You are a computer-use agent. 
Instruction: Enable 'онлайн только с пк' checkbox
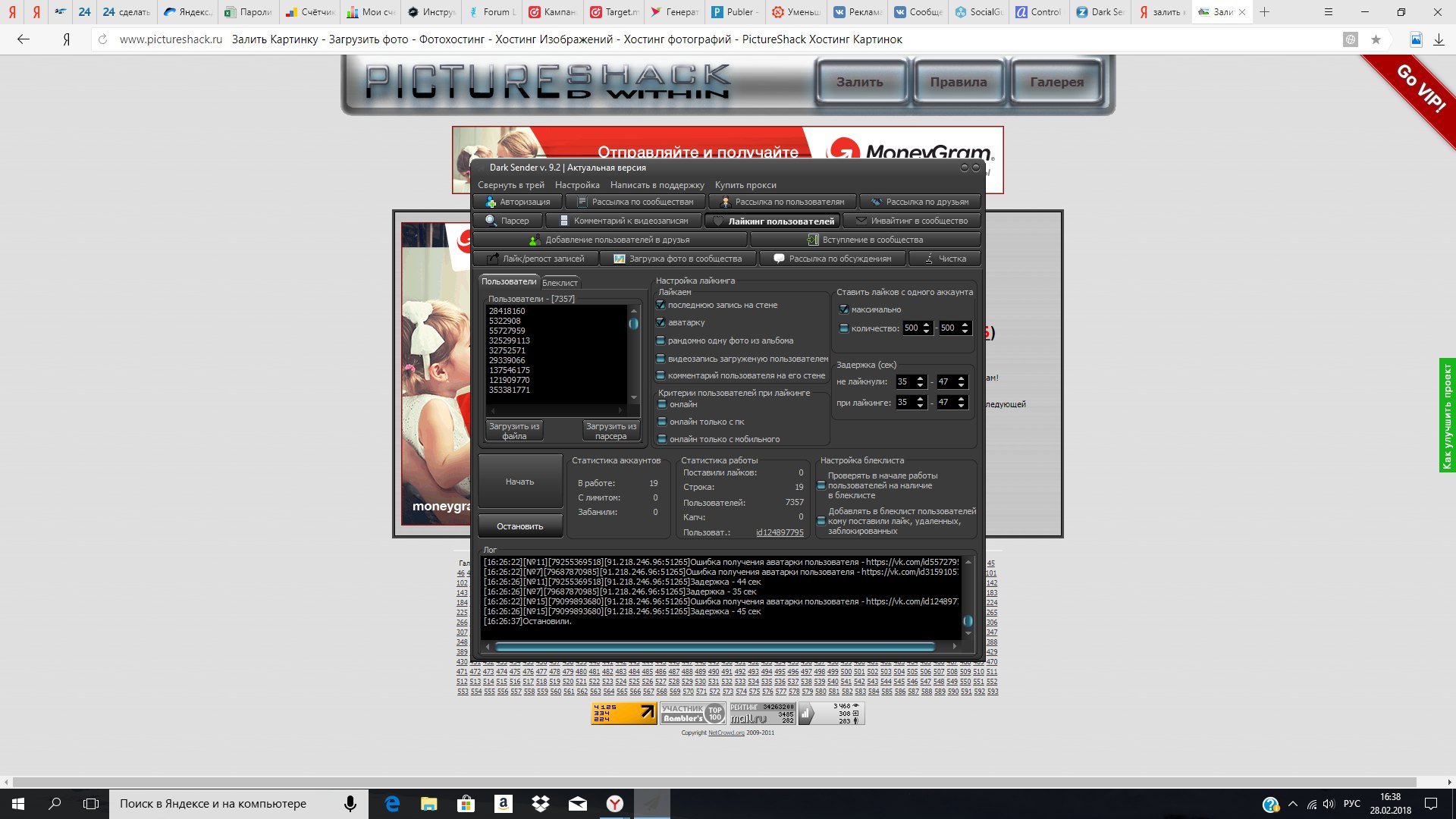pyautogui.click(x=662, y=422)
